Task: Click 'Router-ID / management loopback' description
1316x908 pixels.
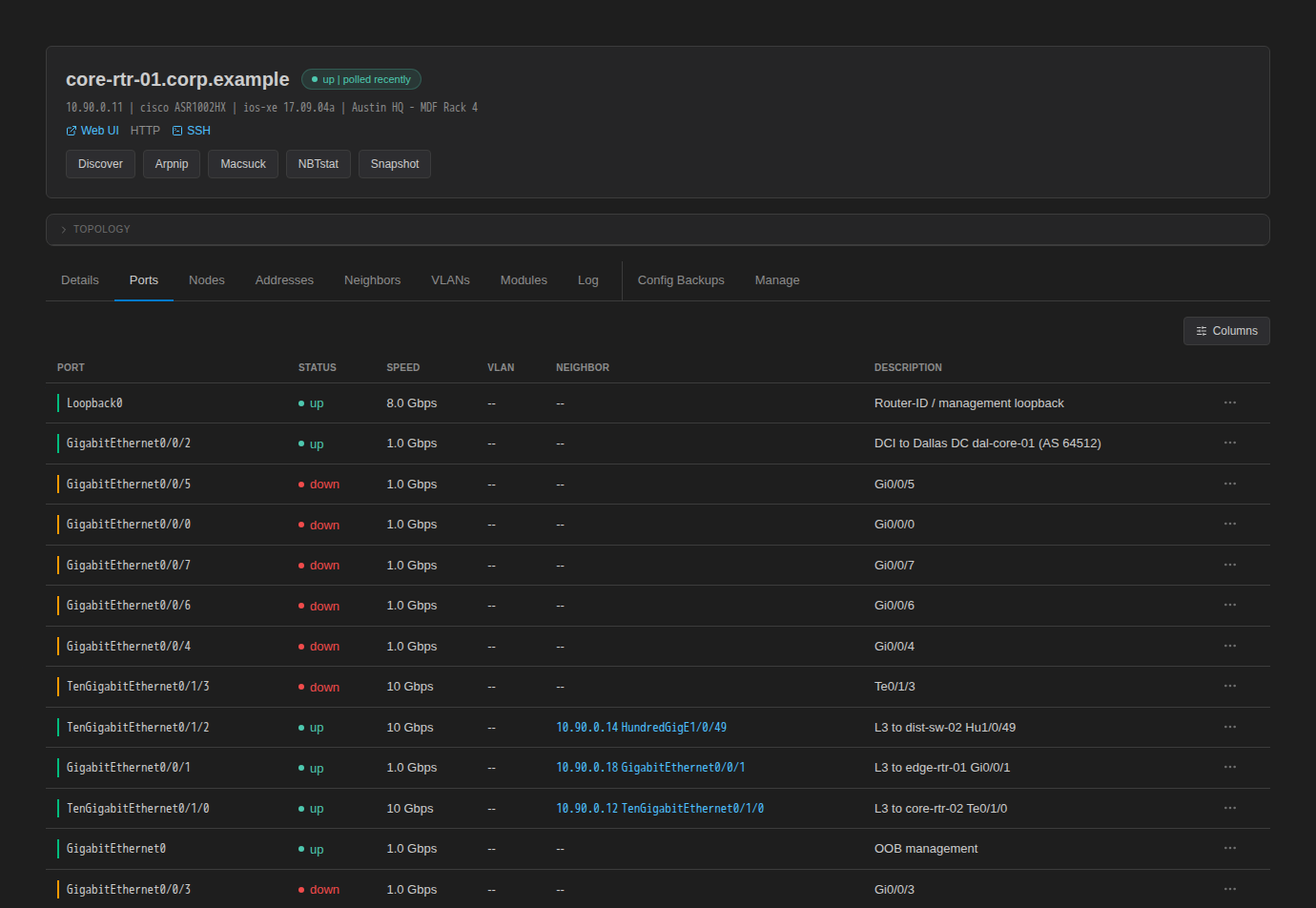Action: pyautogui.click(x=969, y=402)
